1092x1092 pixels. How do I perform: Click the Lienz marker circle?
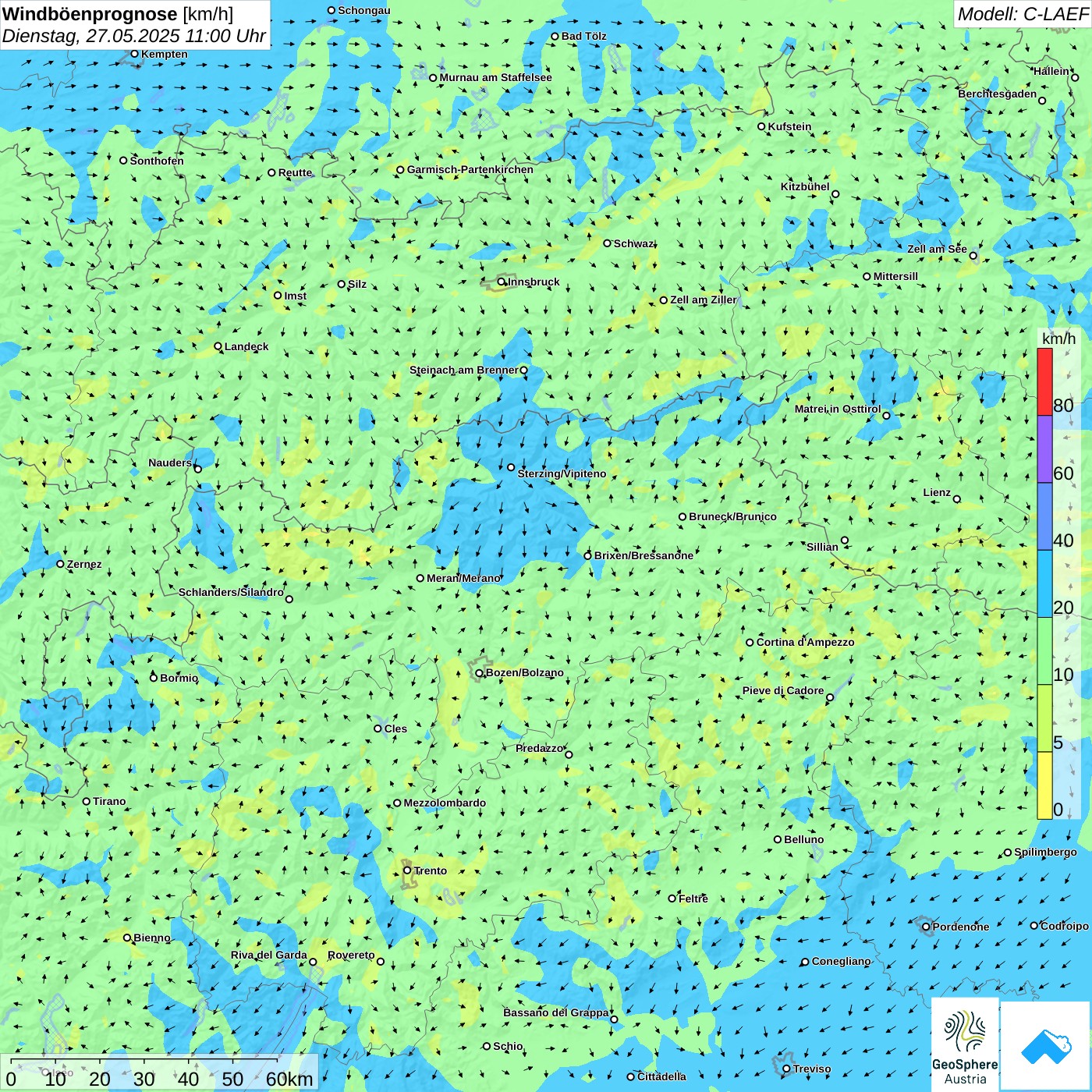(957, 499)
